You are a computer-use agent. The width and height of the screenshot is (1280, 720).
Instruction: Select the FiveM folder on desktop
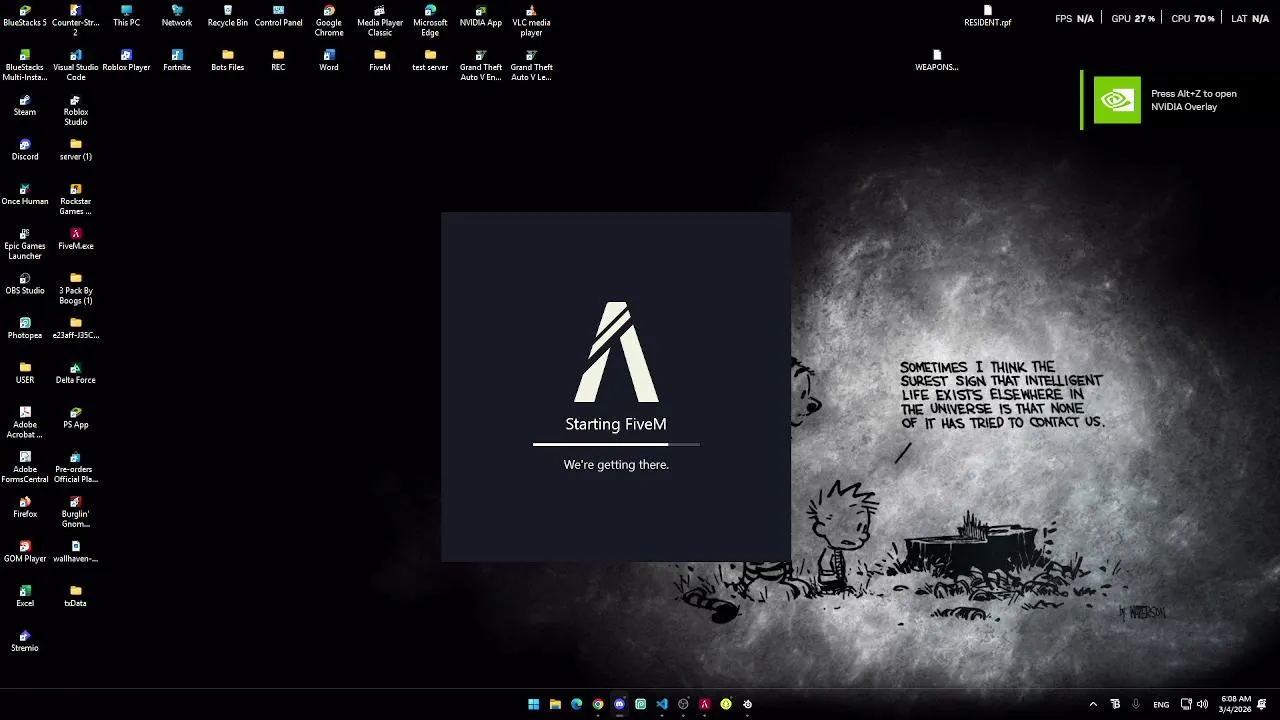(x=380, y=61)
